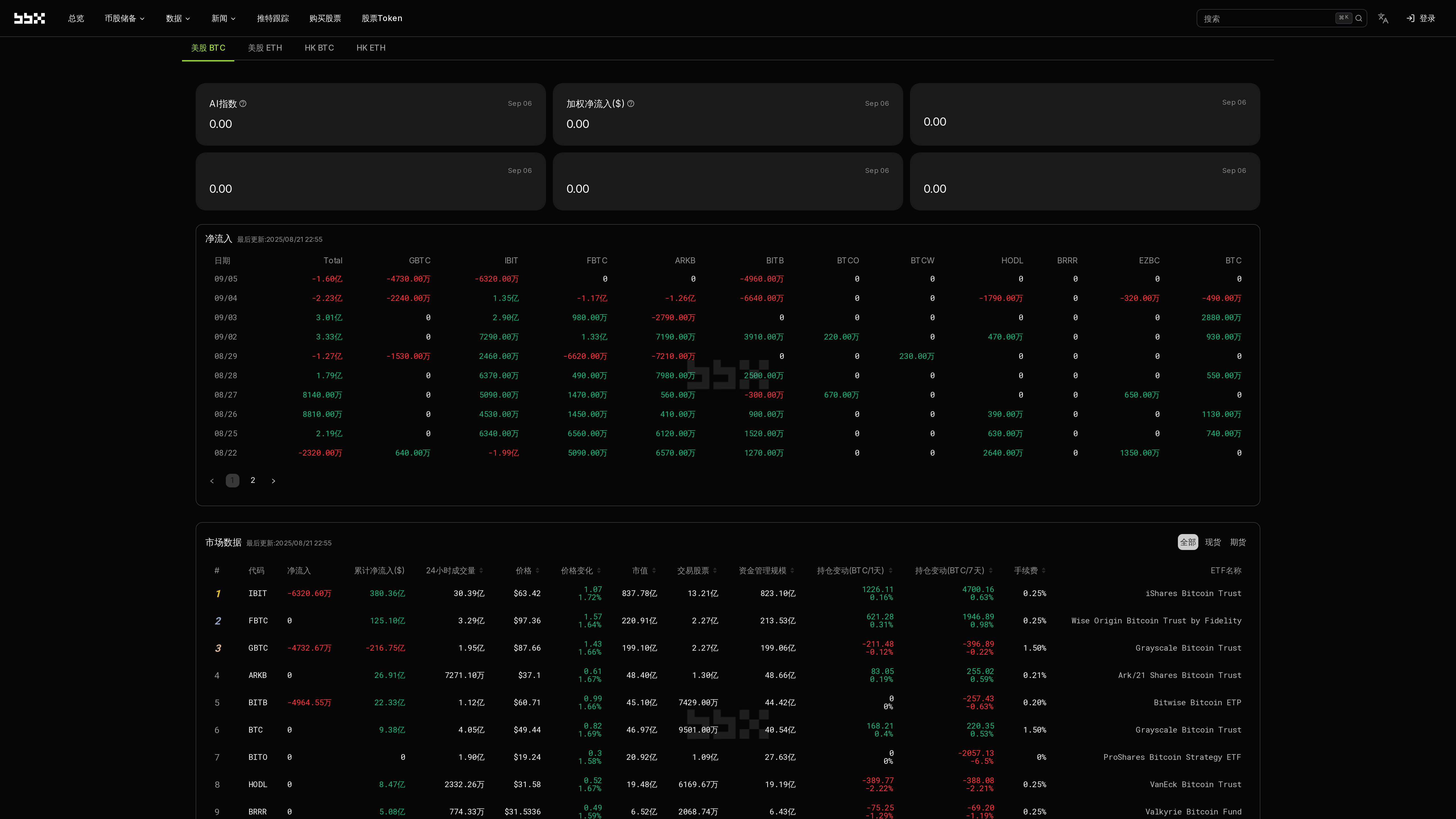The image size is (1456, 819).
Task: Sort by 价格 column
Action: pyautogui.click(x=537, y=570)
